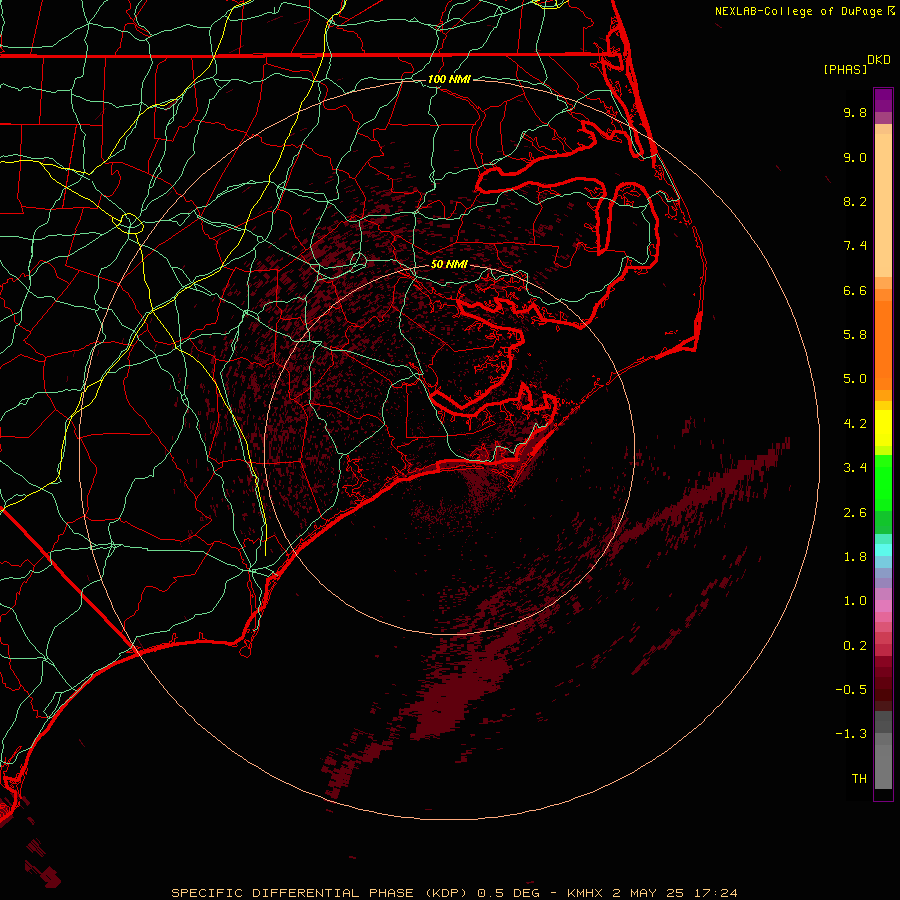The width and height of the screenshot is (900, 900).
Task: Click the SPECIFIC DIFFERENTIAL PHASE (KDP) caption
Action: (x=320, y=893)
